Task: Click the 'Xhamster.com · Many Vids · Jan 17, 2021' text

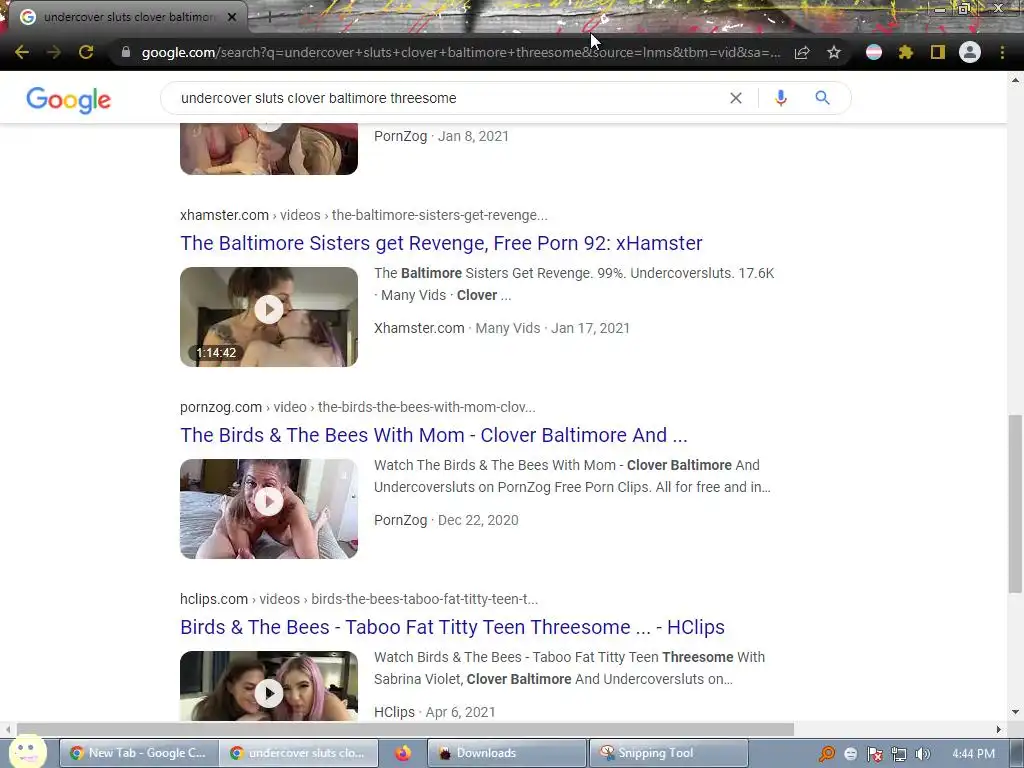Action: [502, 328]
